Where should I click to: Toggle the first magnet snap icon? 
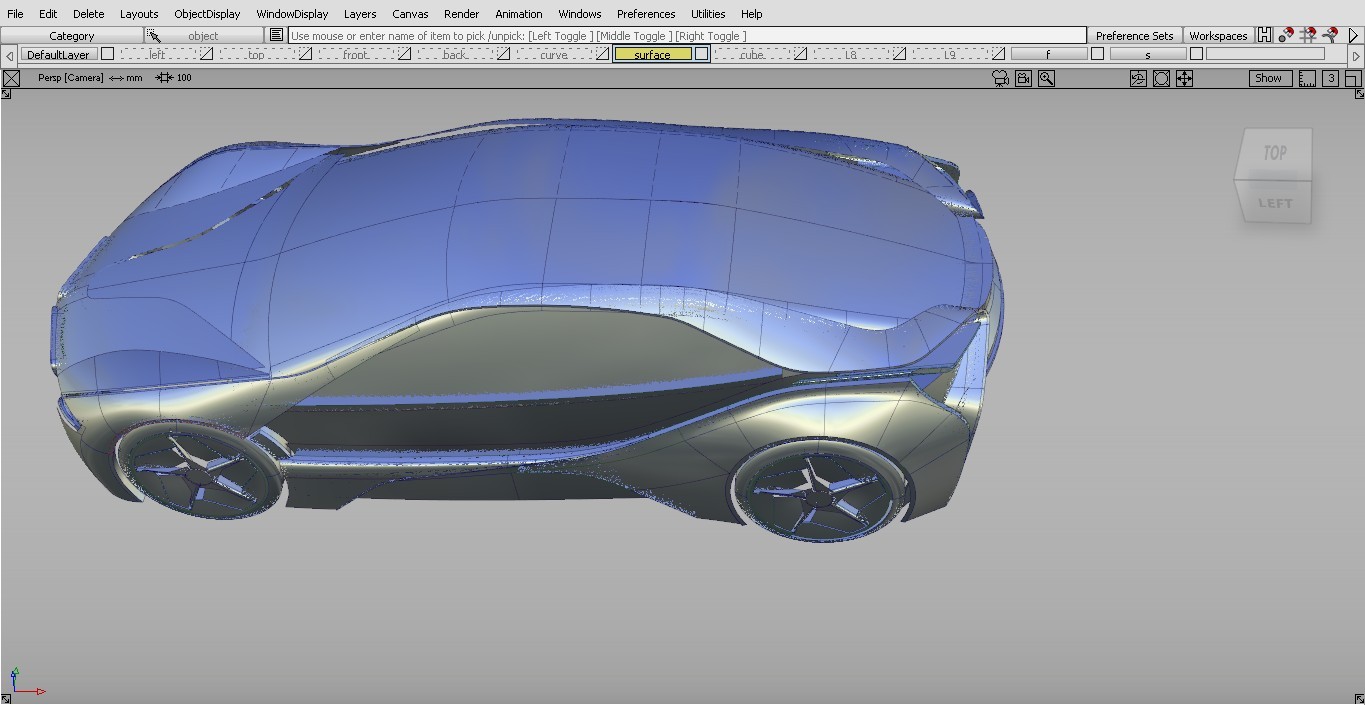(1286, 35)
